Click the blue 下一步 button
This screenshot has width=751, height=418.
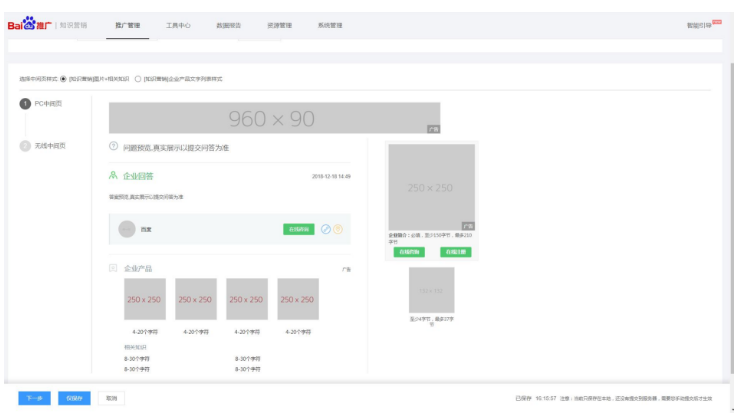click(x=34, y=398)
